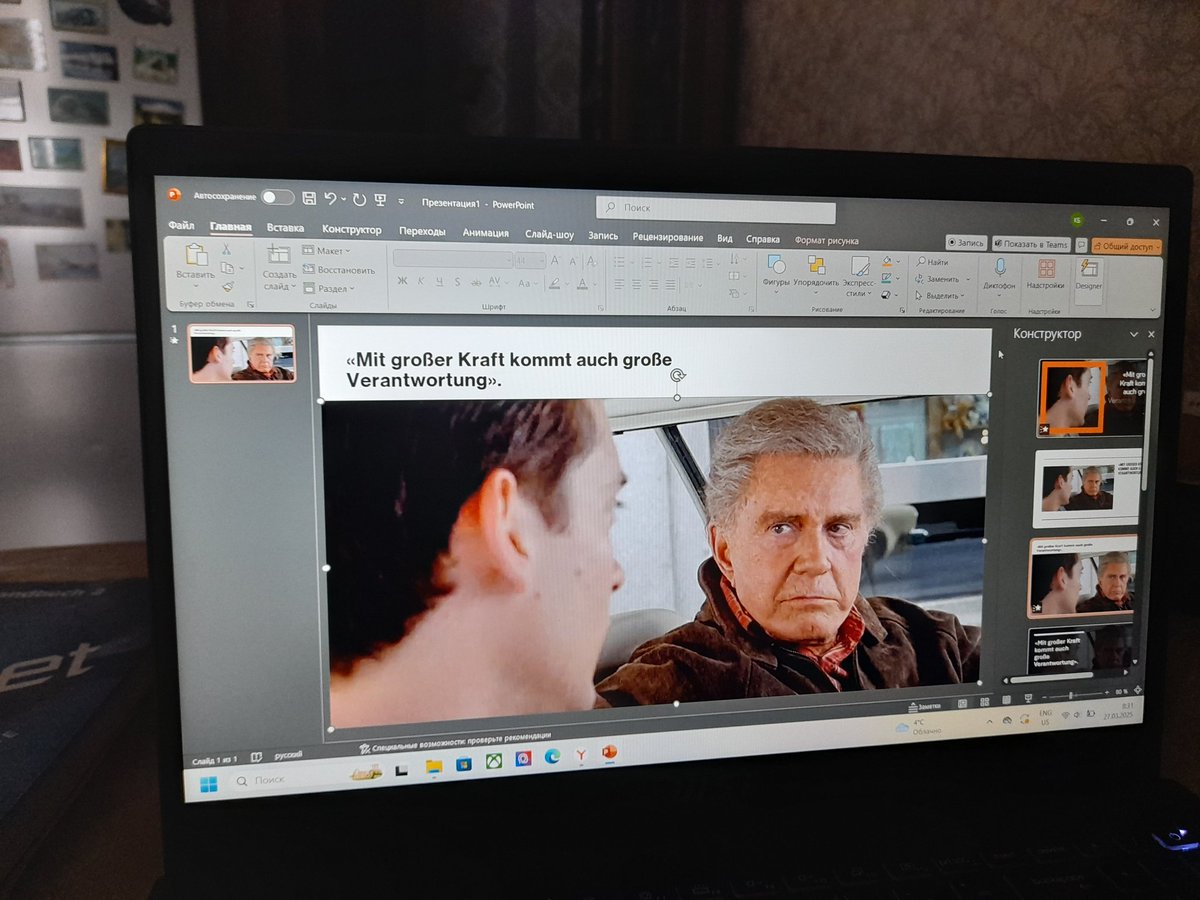Expand the Выделить dropdown
The width and height of the screenshot is (1200, 900).
(x=939, y=296)
